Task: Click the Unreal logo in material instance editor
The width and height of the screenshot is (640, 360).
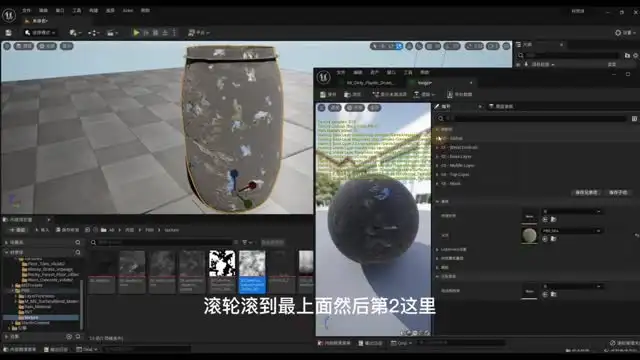Action: click(x=324, y=77)
